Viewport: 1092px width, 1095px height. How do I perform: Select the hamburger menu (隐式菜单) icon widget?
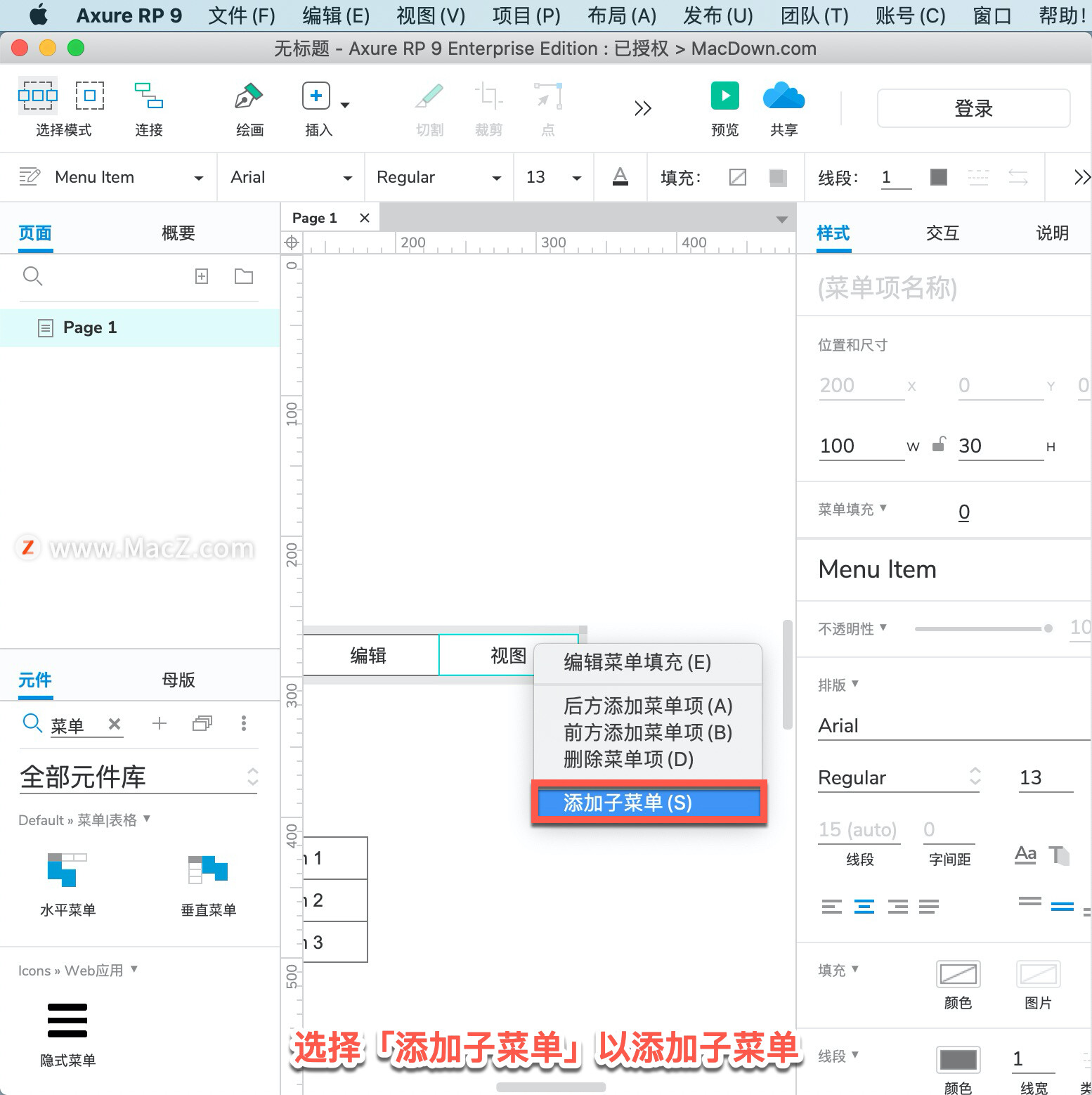[67, 1035]
